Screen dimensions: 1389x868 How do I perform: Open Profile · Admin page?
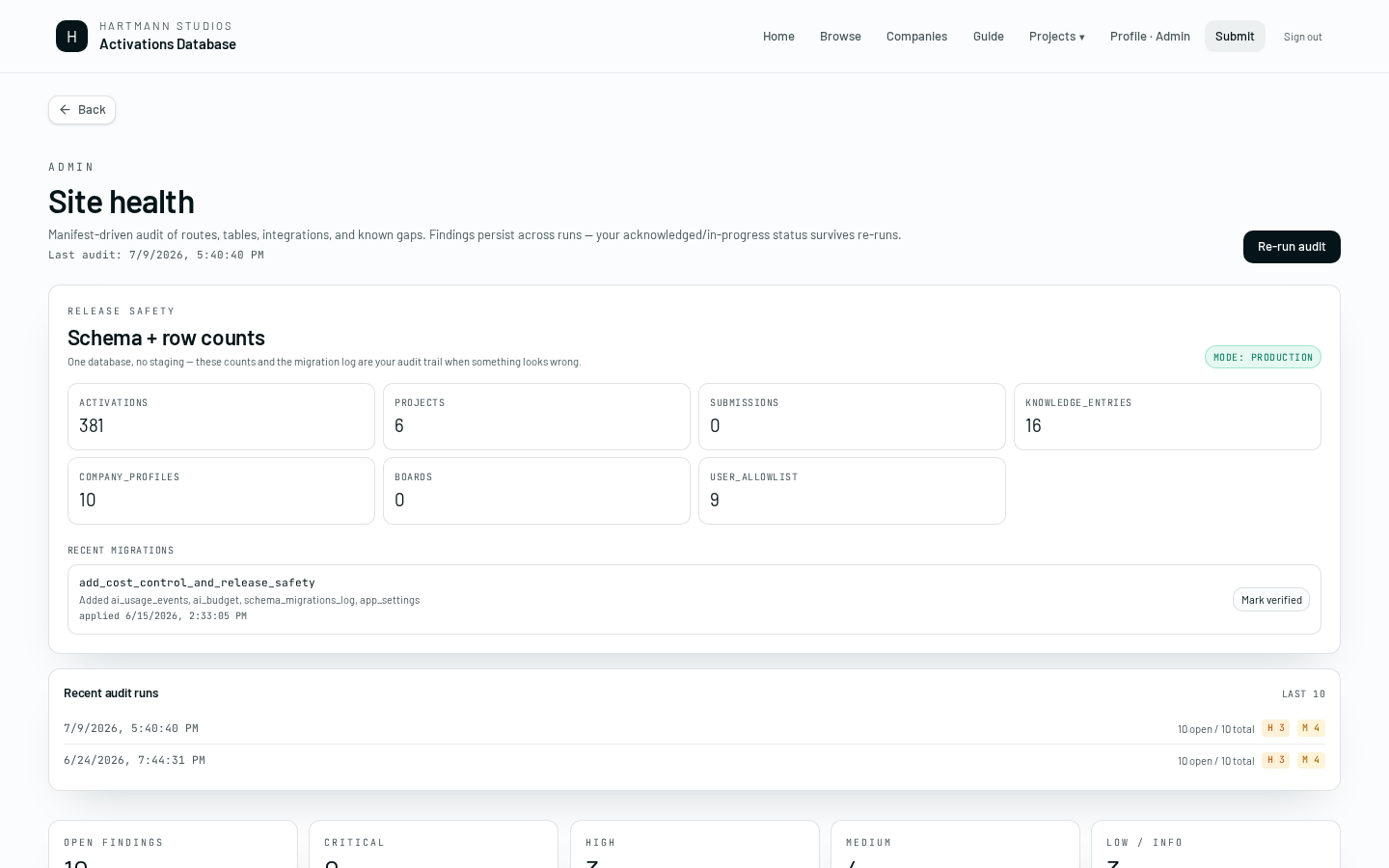[1150, 37]
